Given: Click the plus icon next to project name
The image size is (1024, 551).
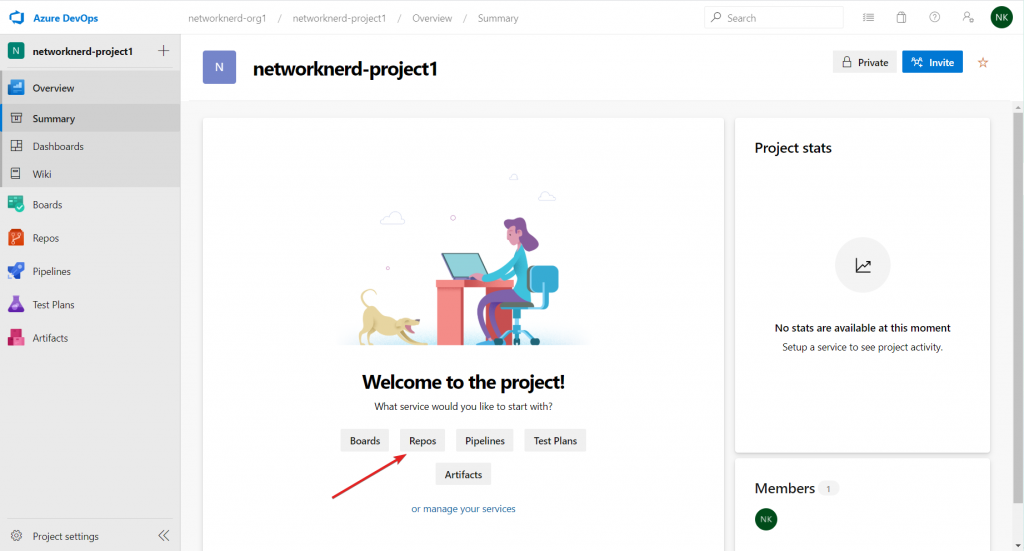Looking at the screenshot, I should tap(163, 50).
